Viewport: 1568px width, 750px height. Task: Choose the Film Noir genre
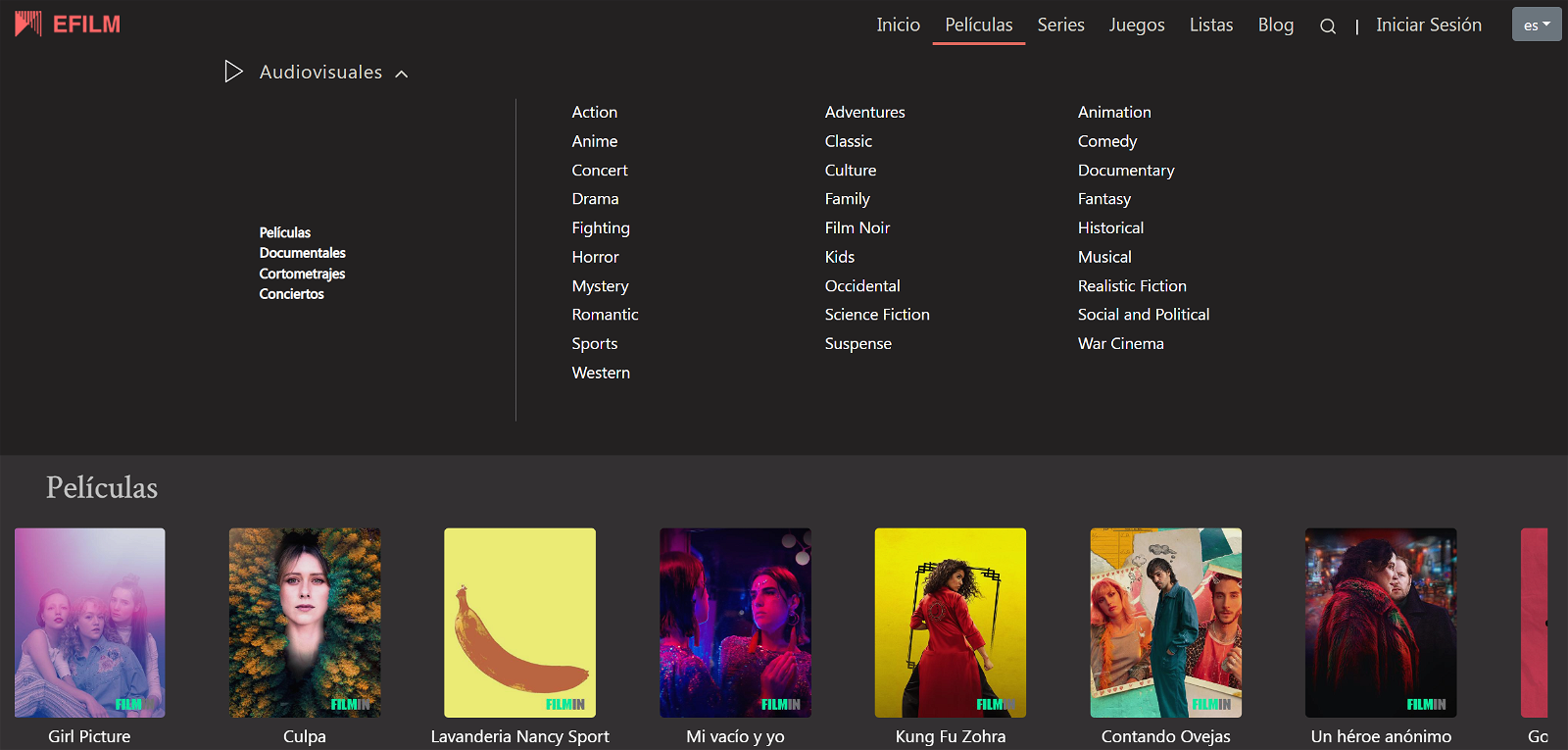[x=857, y=227]
